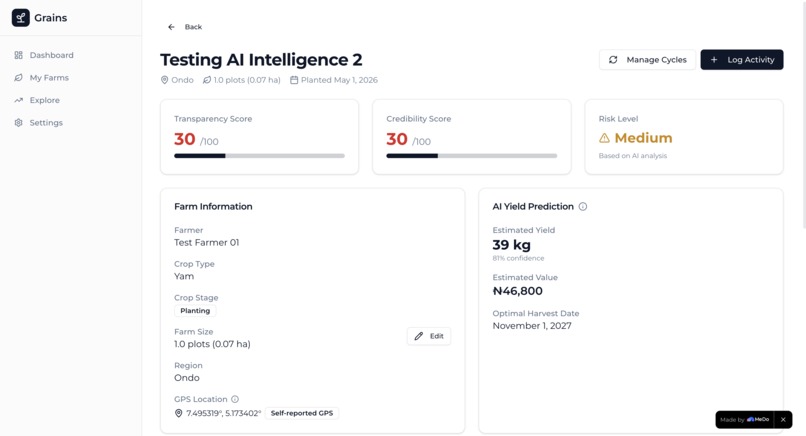
Task: Click the AI Yield Prediction info icon
Action: (583, 207)
